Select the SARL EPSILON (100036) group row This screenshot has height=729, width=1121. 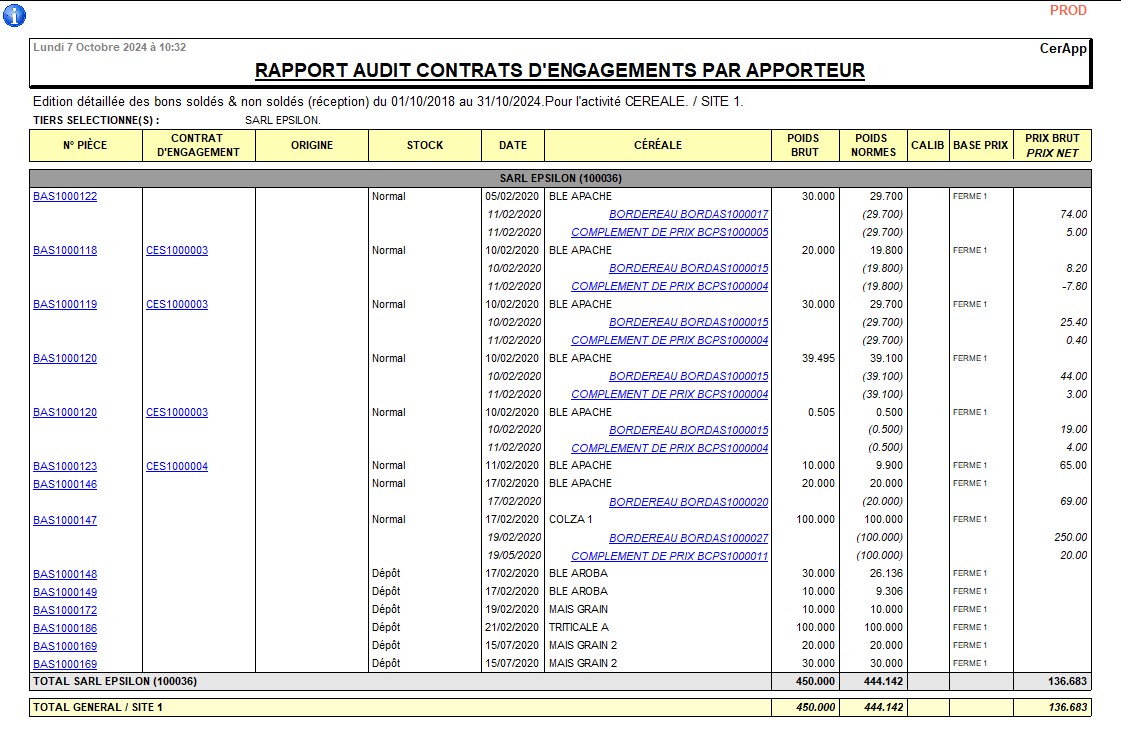click(560, 178)
